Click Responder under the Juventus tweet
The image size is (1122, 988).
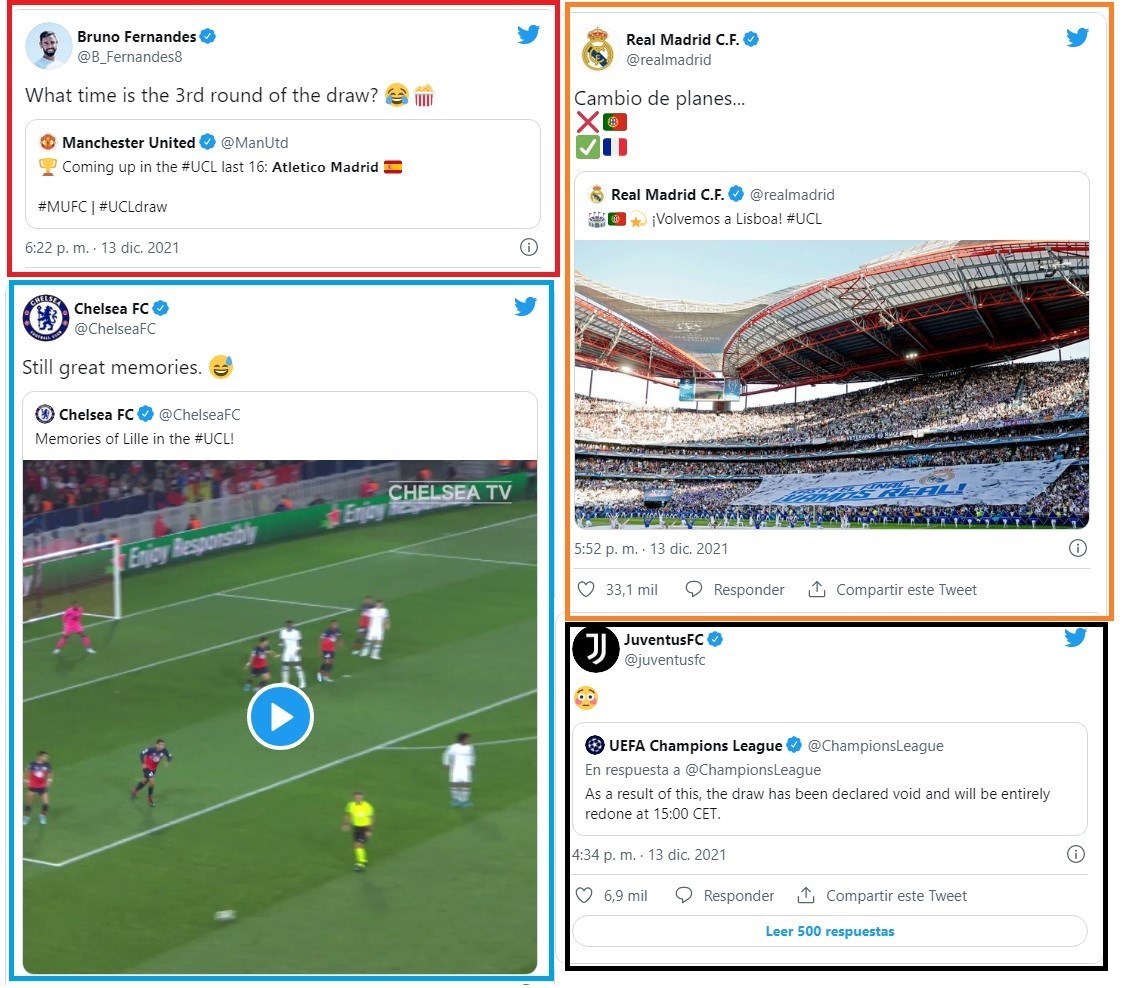725,895
